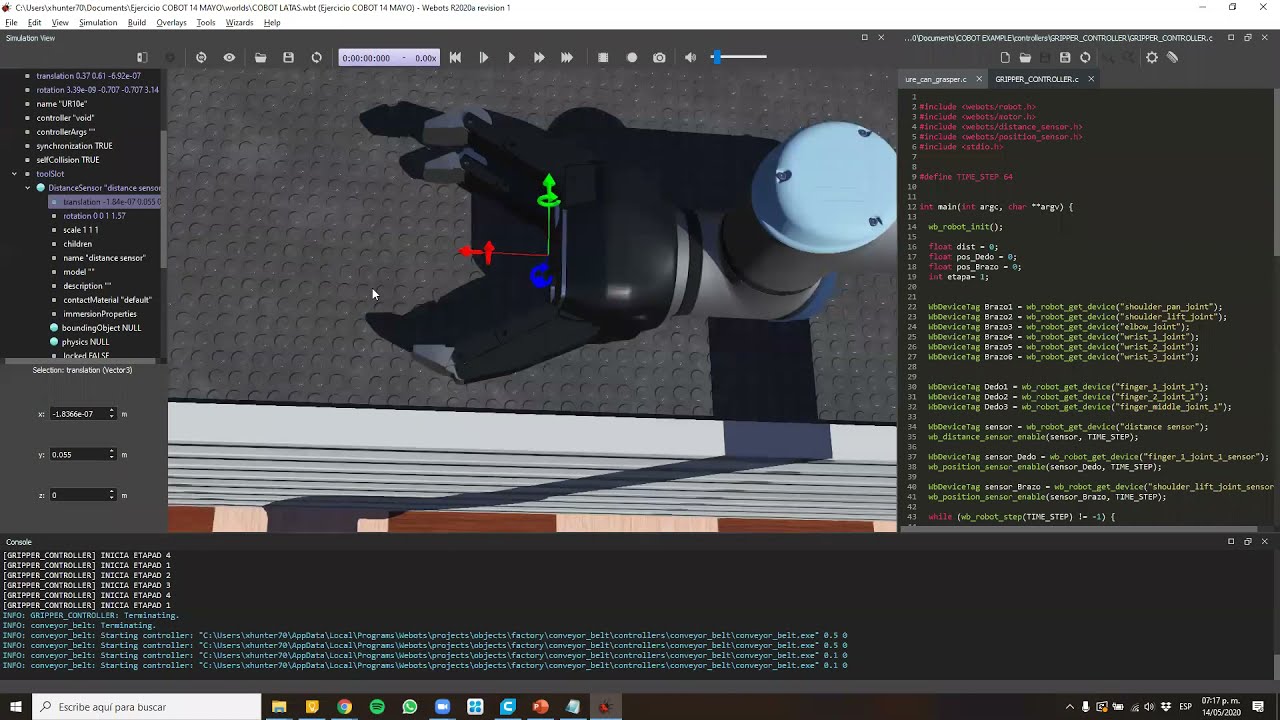Run the simulation in fast-forward mode

click(539, 58)
